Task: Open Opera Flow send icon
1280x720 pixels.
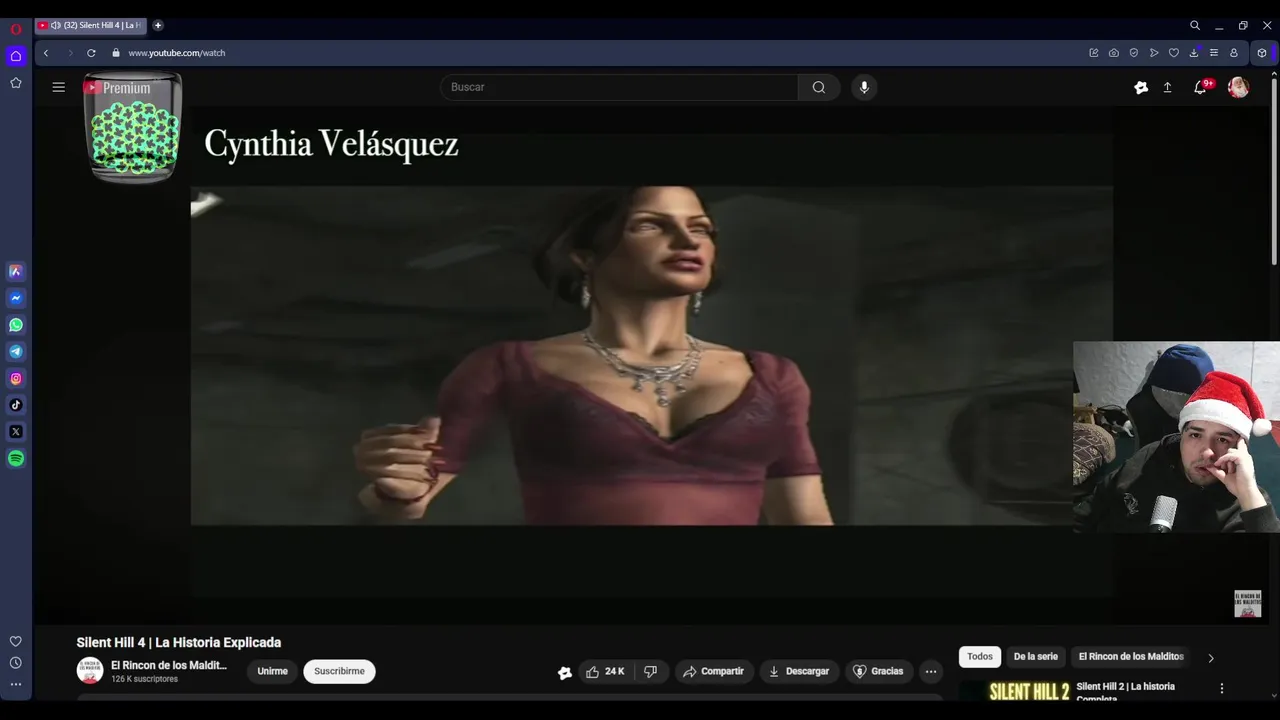Action: click(x=1154, y=53)
